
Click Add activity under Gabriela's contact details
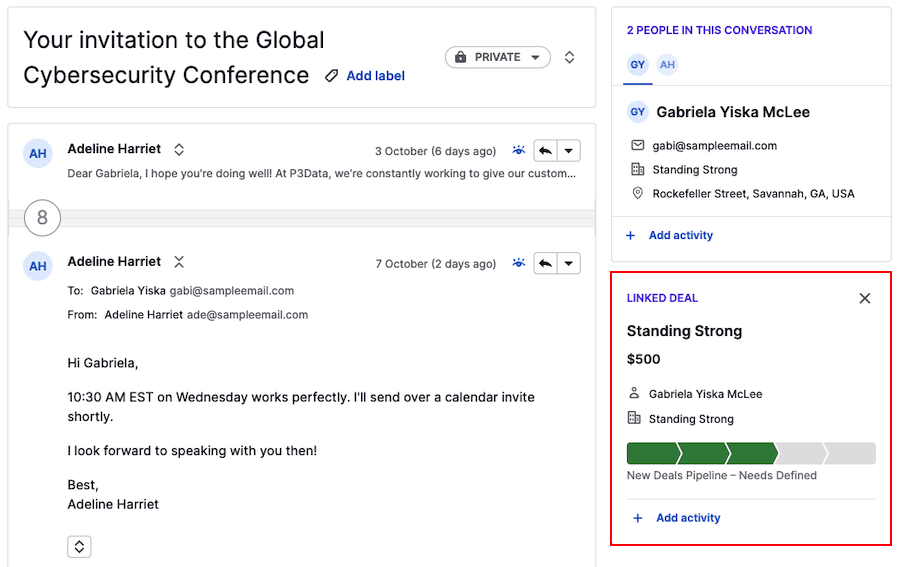(x=680, y=235)
